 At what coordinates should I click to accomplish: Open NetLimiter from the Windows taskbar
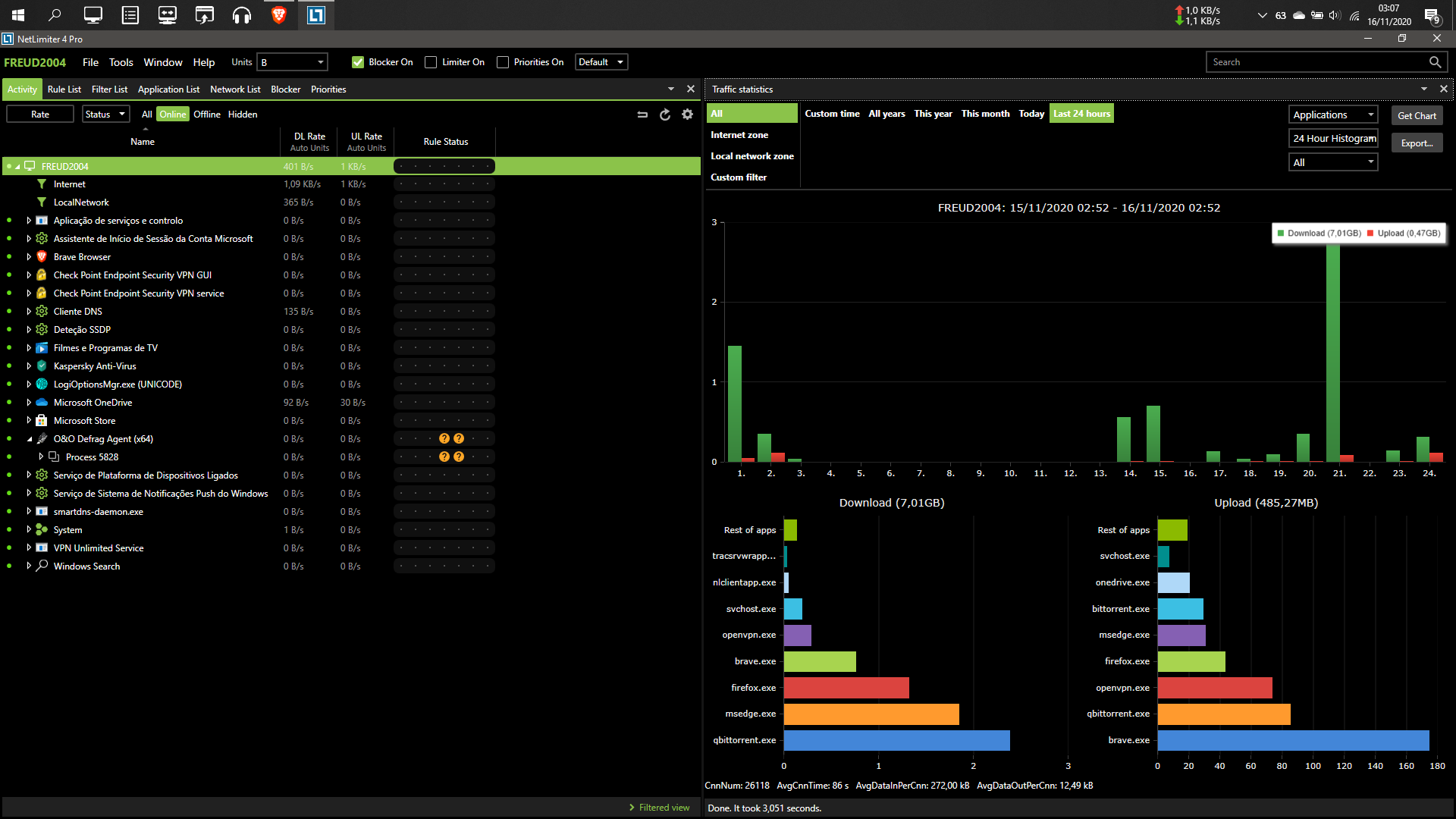pyautogui.click(x=316, y=15)
